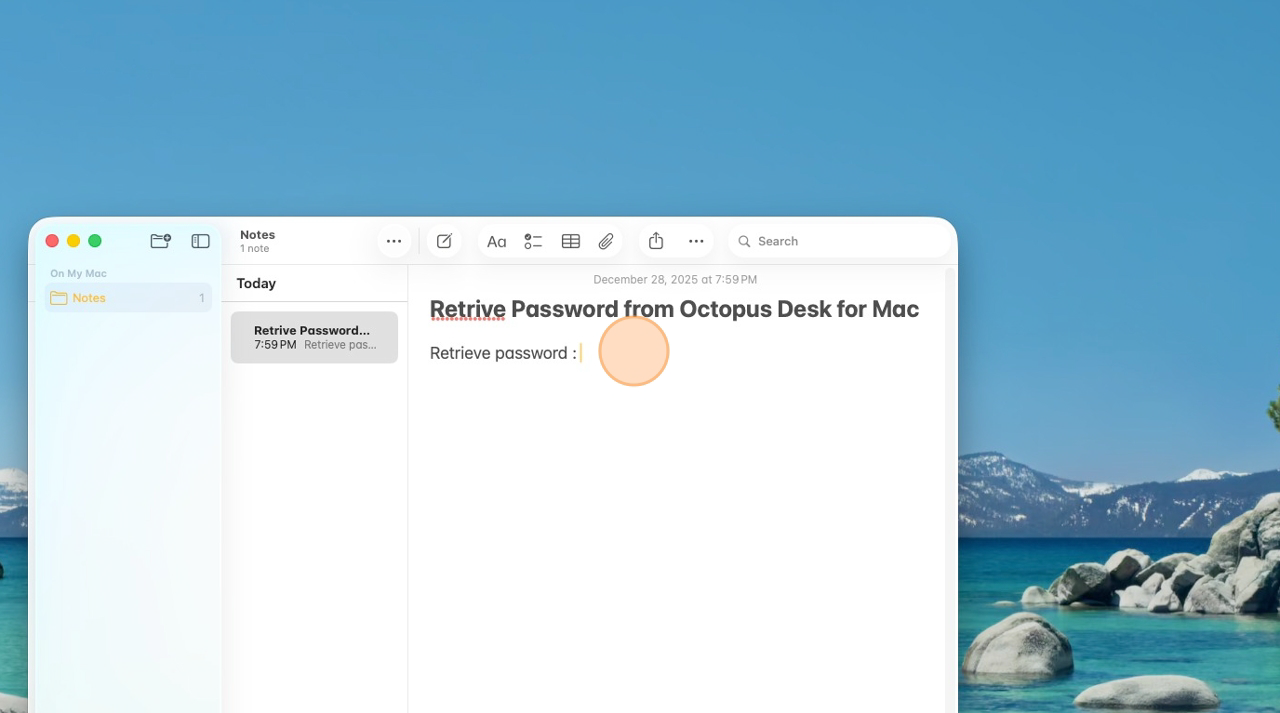1280x713 pixels.
Task: Open the more options menu in the toolbar
Action: tap(696, 241)
